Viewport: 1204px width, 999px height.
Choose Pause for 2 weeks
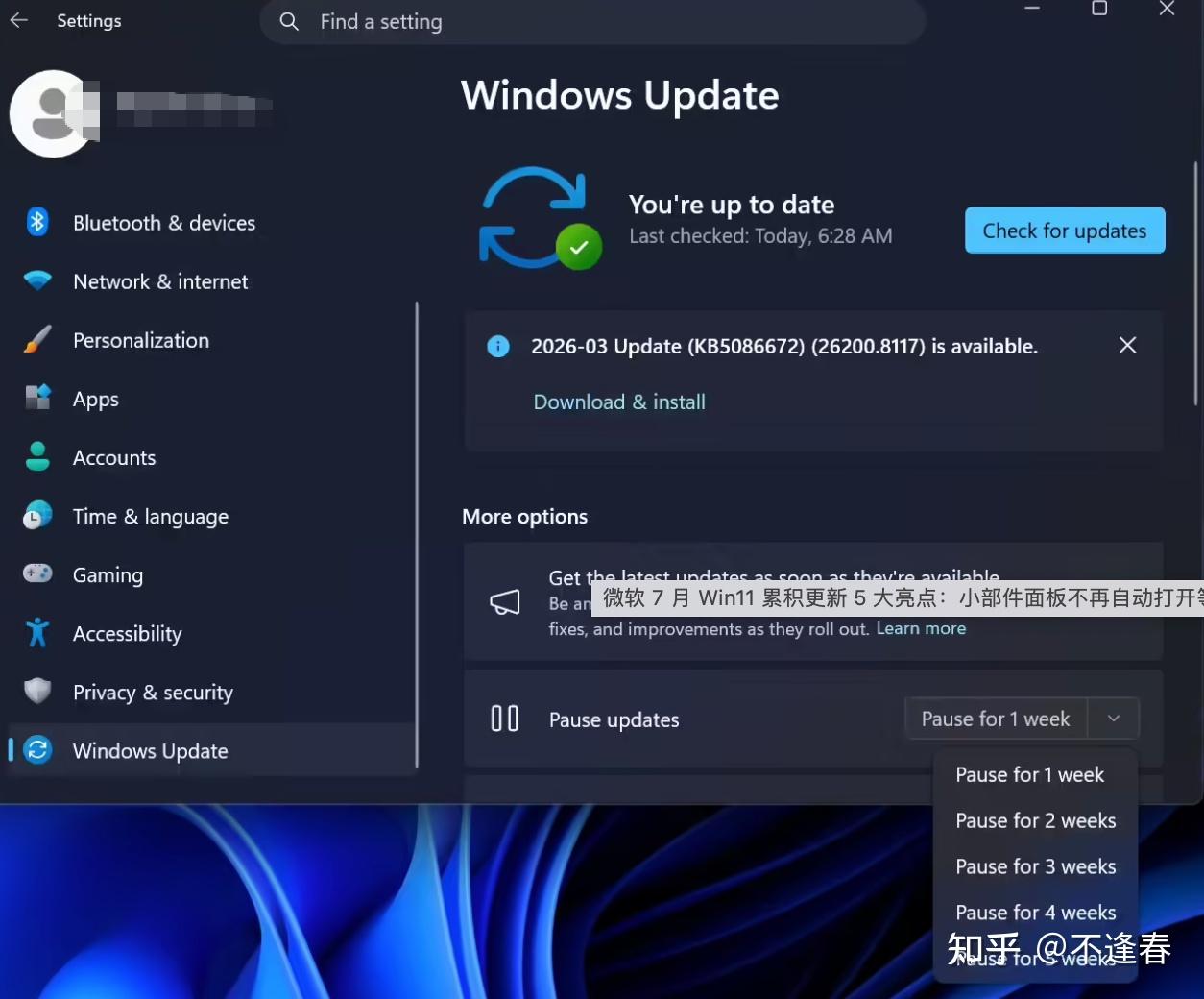[1035, 820]
